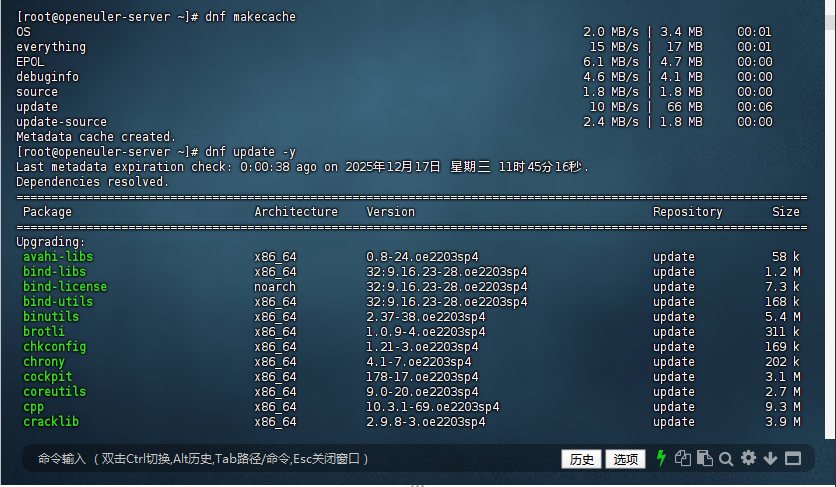
Task: Open terminal settings gear icon
Action: (x=749, y=458)
